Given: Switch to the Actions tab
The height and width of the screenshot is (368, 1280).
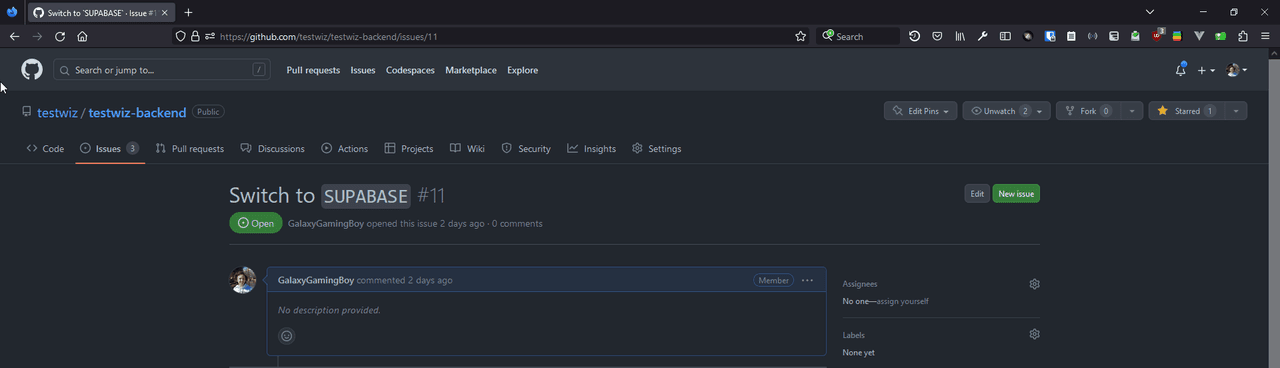Looking at the screenshot, I should pyautogui.click(x=345, y=148).
